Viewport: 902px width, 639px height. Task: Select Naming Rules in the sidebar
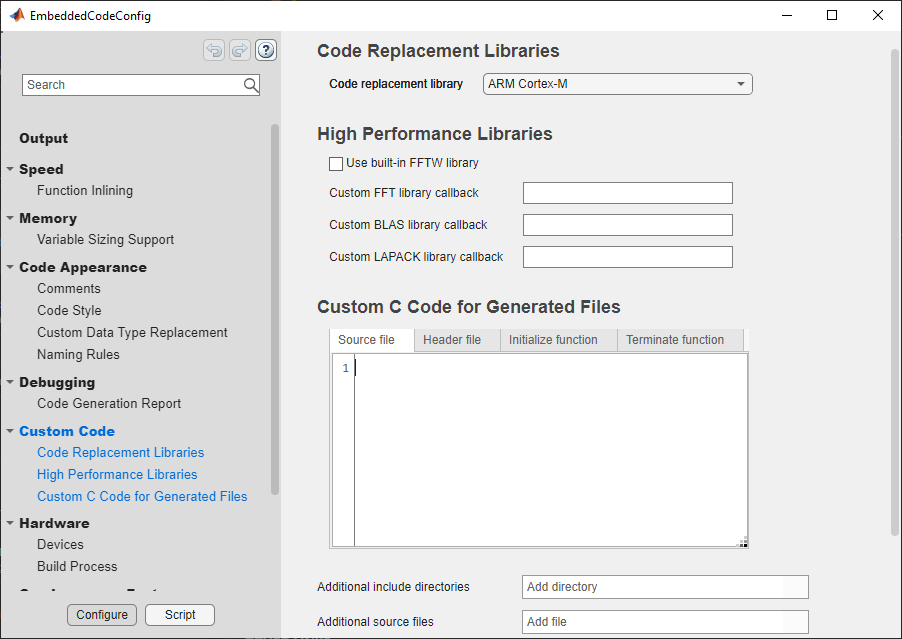point(78,354)
